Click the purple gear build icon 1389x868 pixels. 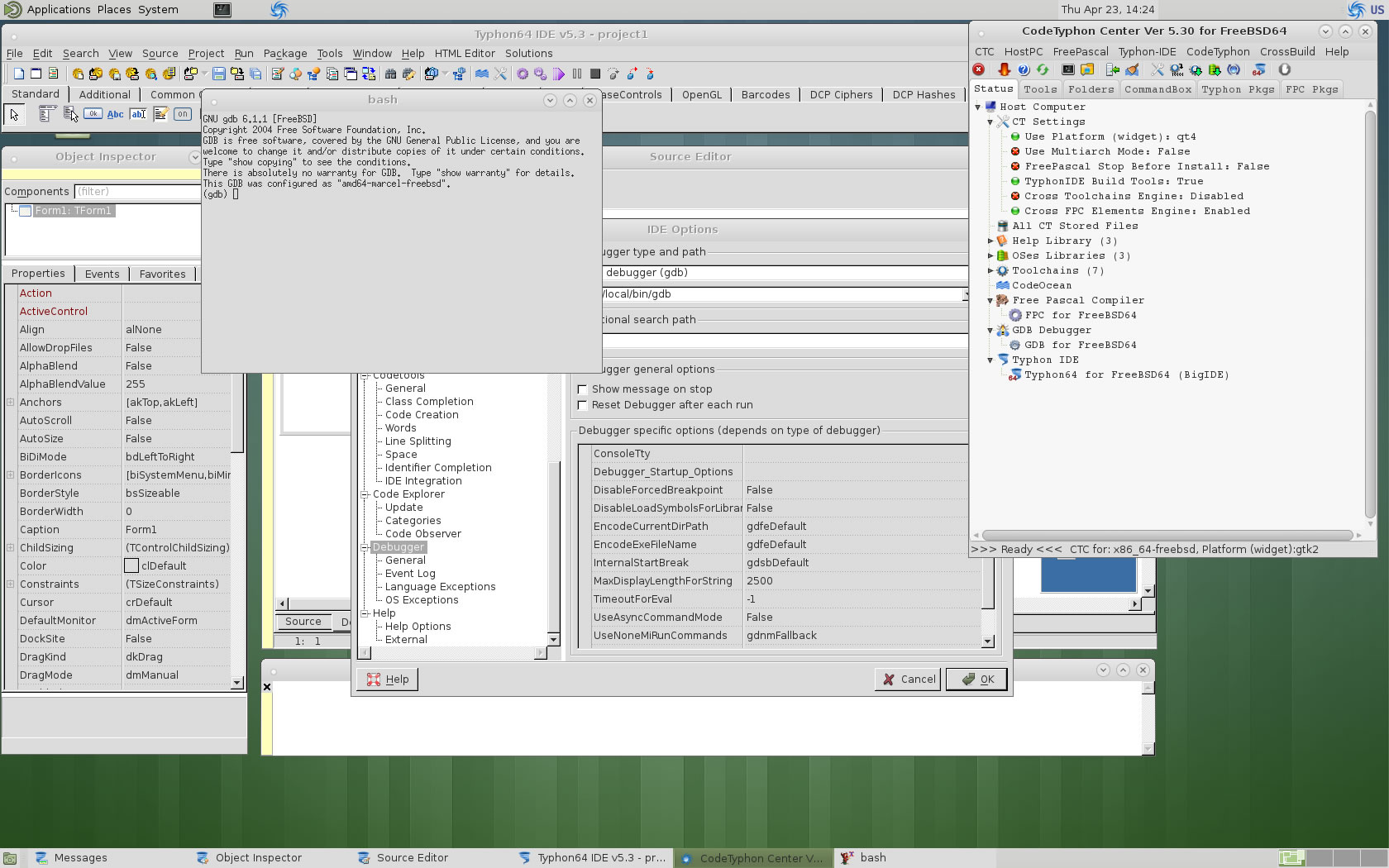coord(523,74)
